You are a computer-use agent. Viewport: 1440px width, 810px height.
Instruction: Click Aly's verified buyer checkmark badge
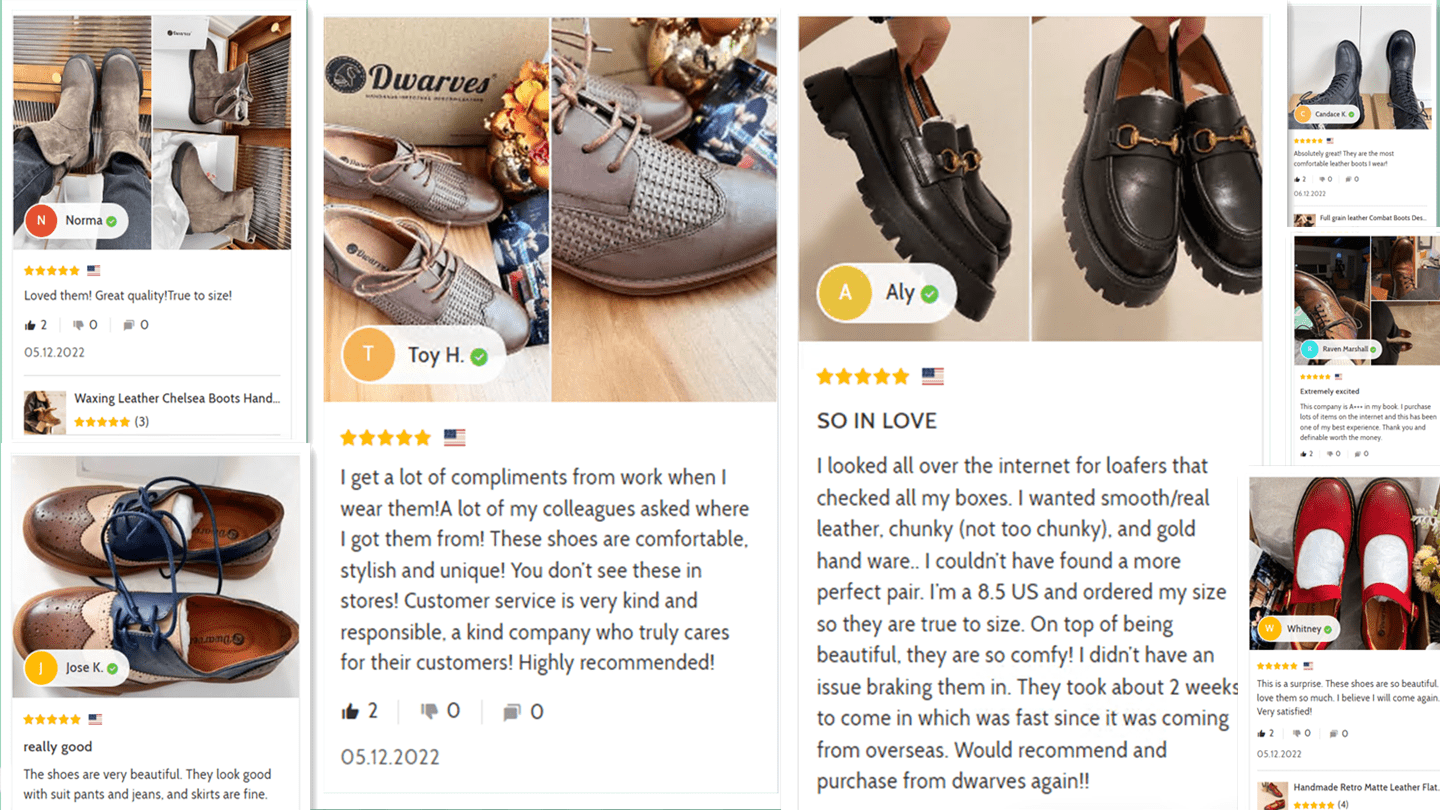point(930,293)
